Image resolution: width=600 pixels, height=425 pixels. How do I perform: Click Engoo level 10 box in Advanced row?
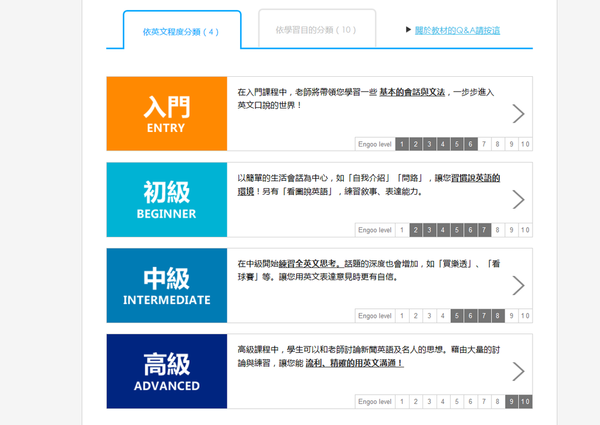(x=525, y=402)
